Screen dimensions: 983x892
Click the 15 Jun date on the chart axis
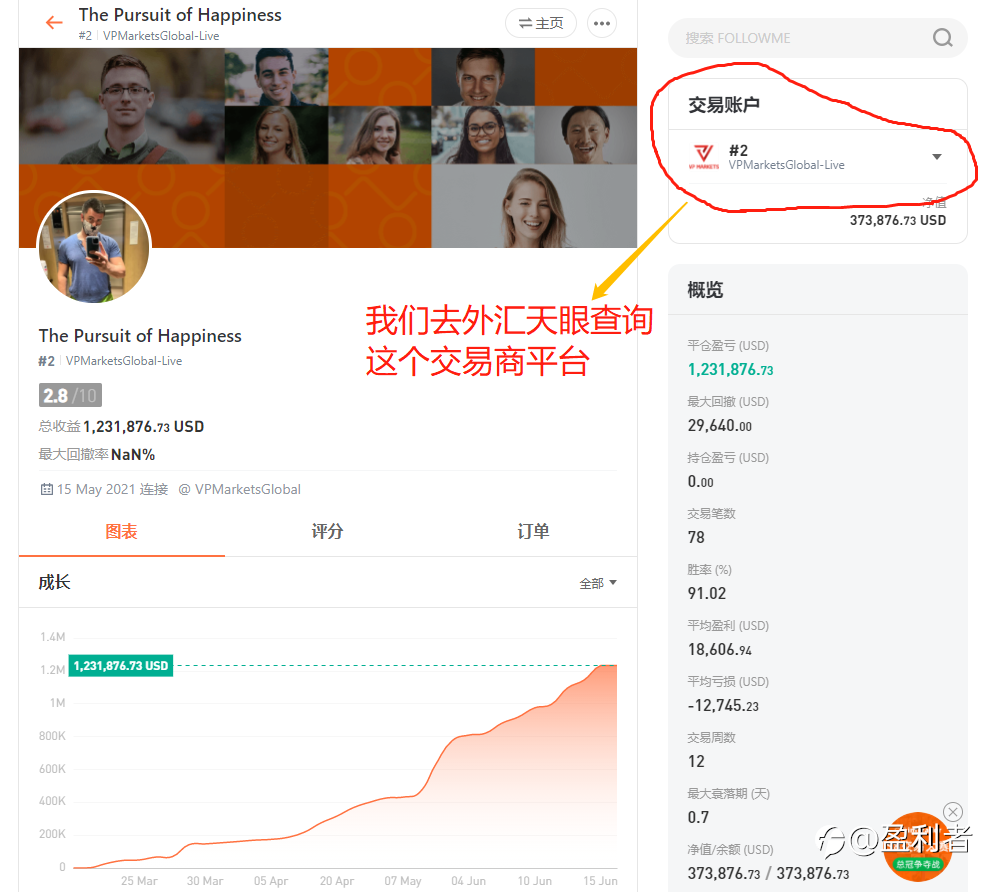[600, 881]
